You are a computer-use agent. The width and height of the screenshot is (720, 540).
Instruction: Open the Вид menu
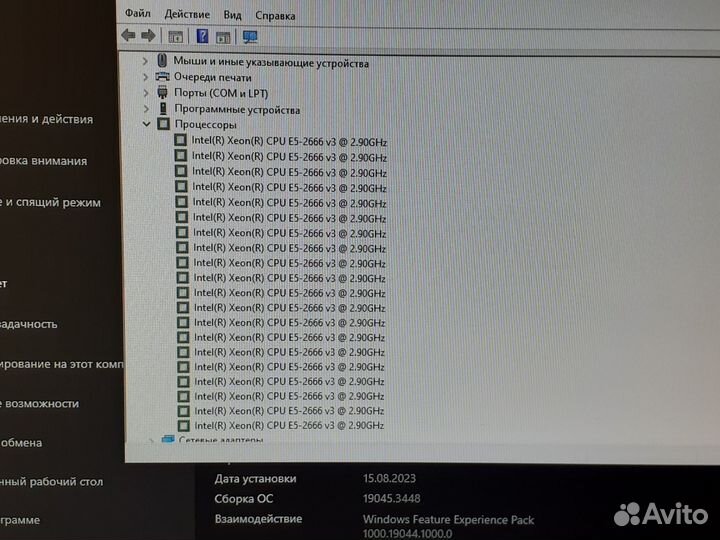(232, 15)
